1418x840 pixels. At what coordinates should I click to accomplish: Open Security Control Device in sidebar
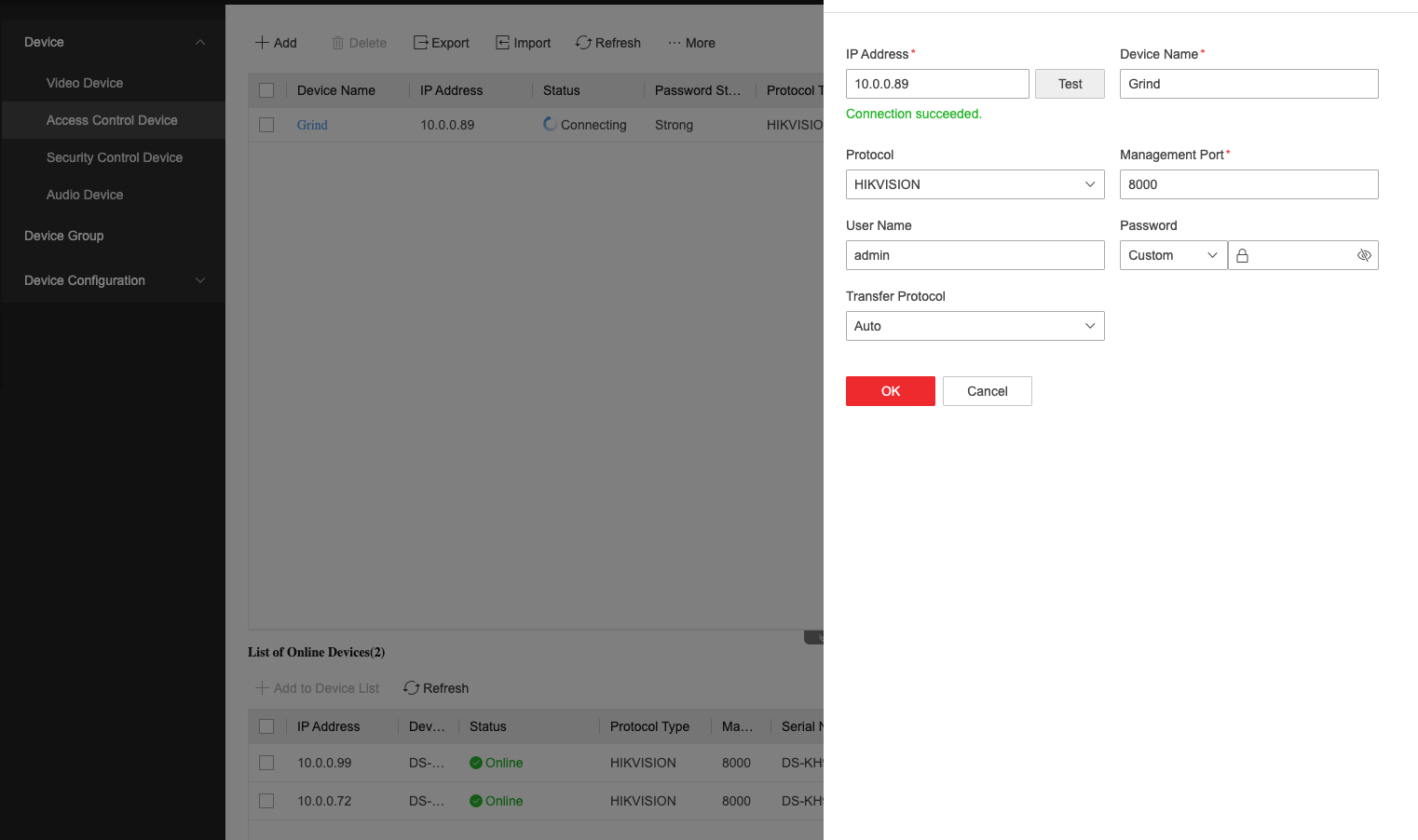point(115,157)
